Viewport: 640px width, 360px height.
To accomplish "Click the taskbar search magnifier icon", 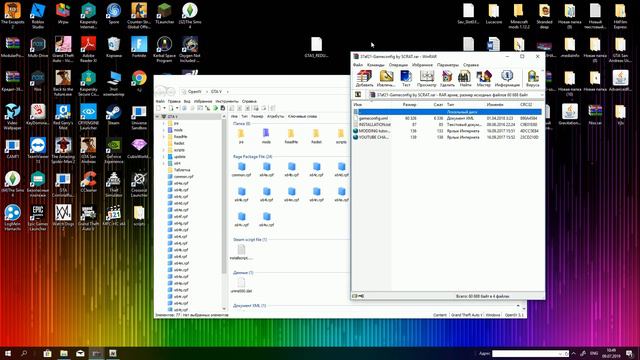I will point(24,353).
